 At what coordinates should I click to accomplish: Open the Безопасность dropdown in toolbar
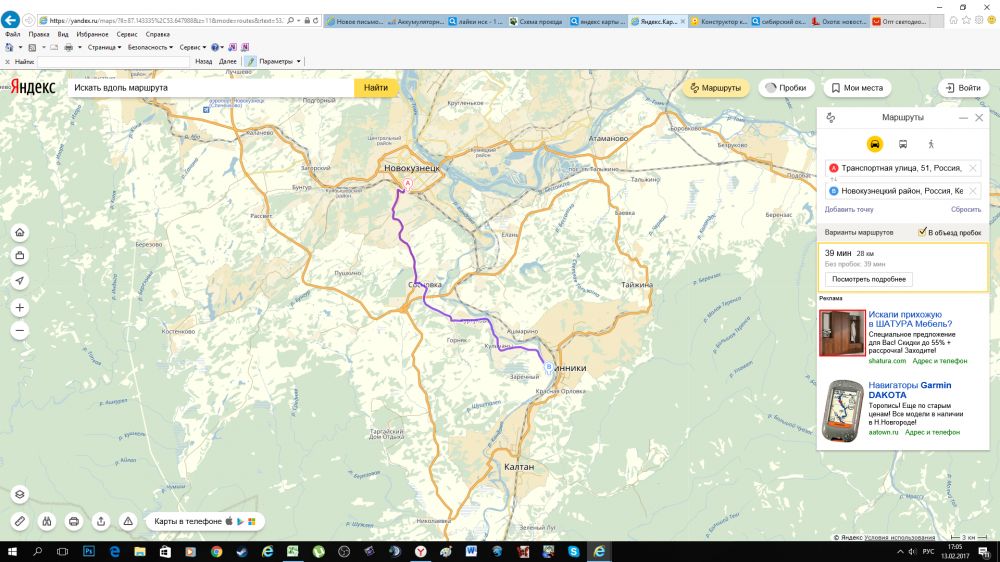click(x=150, y=47)
